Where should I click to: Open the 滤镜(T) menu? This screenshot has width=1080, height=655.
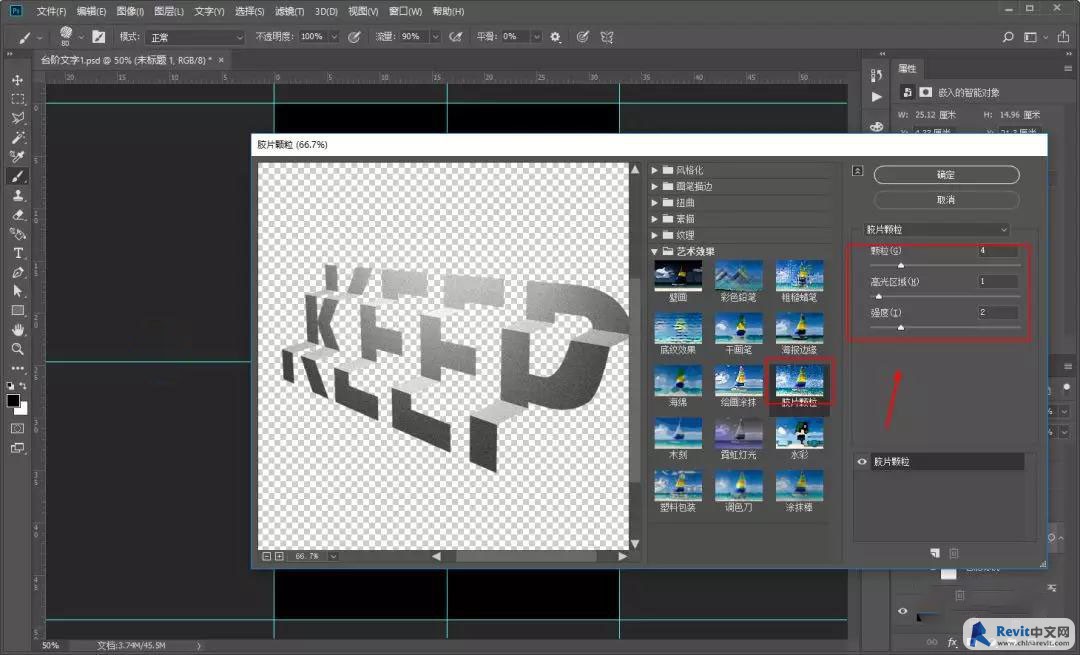[289, 11]
